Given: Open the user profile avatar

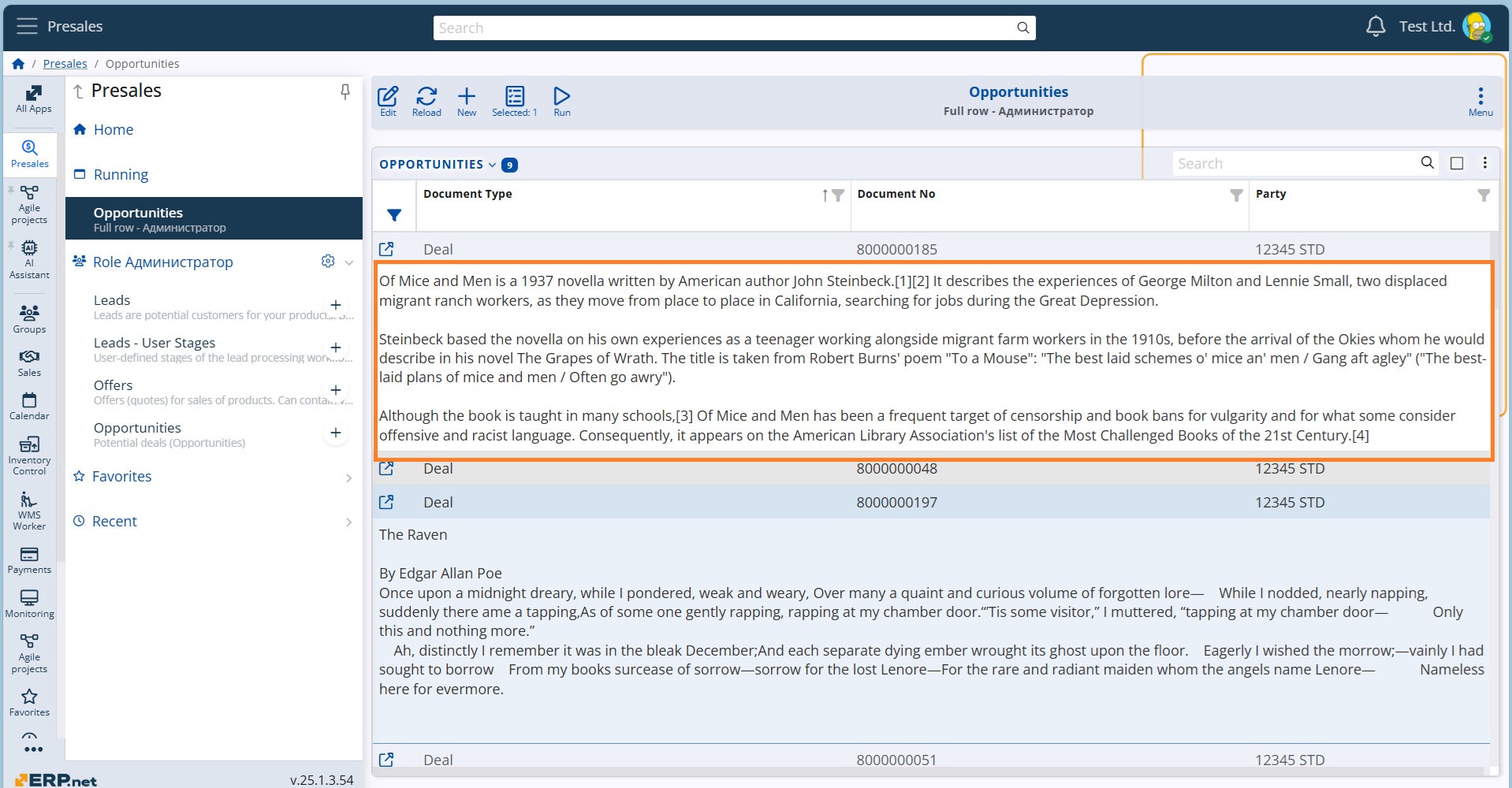Looking at the screenshot, I should [1477, 26].
